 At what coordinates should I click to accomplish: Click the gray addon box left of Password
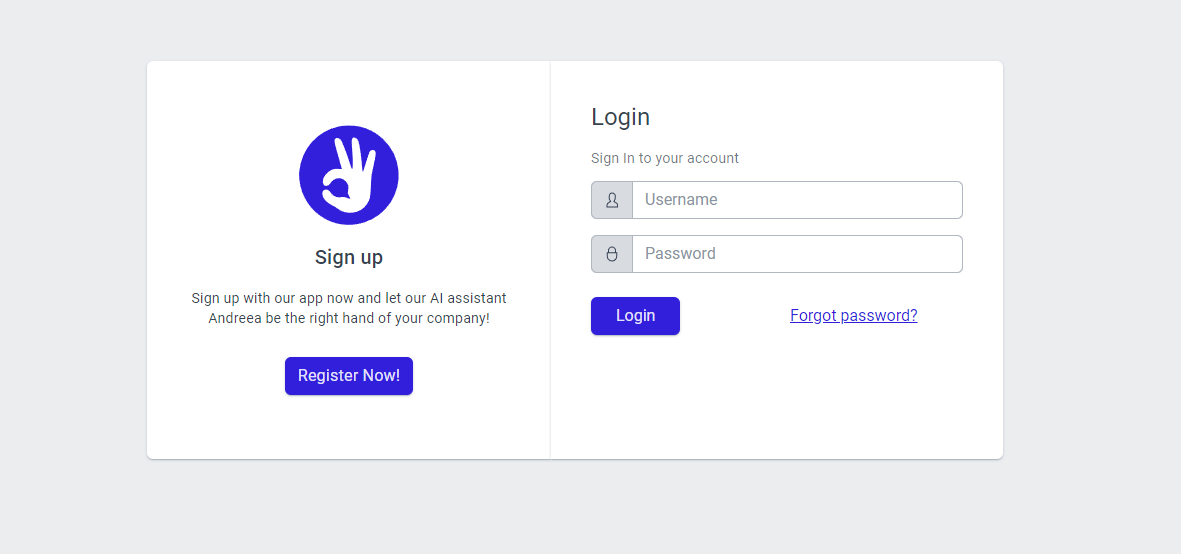coord(612,254)
